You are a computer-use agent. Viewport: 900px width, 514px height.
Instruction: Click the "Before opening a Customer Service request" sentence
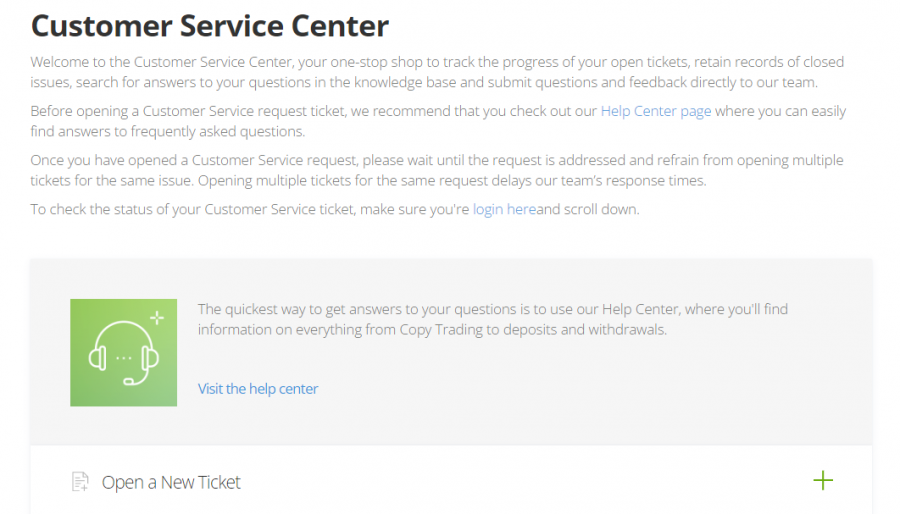[300, 111]
